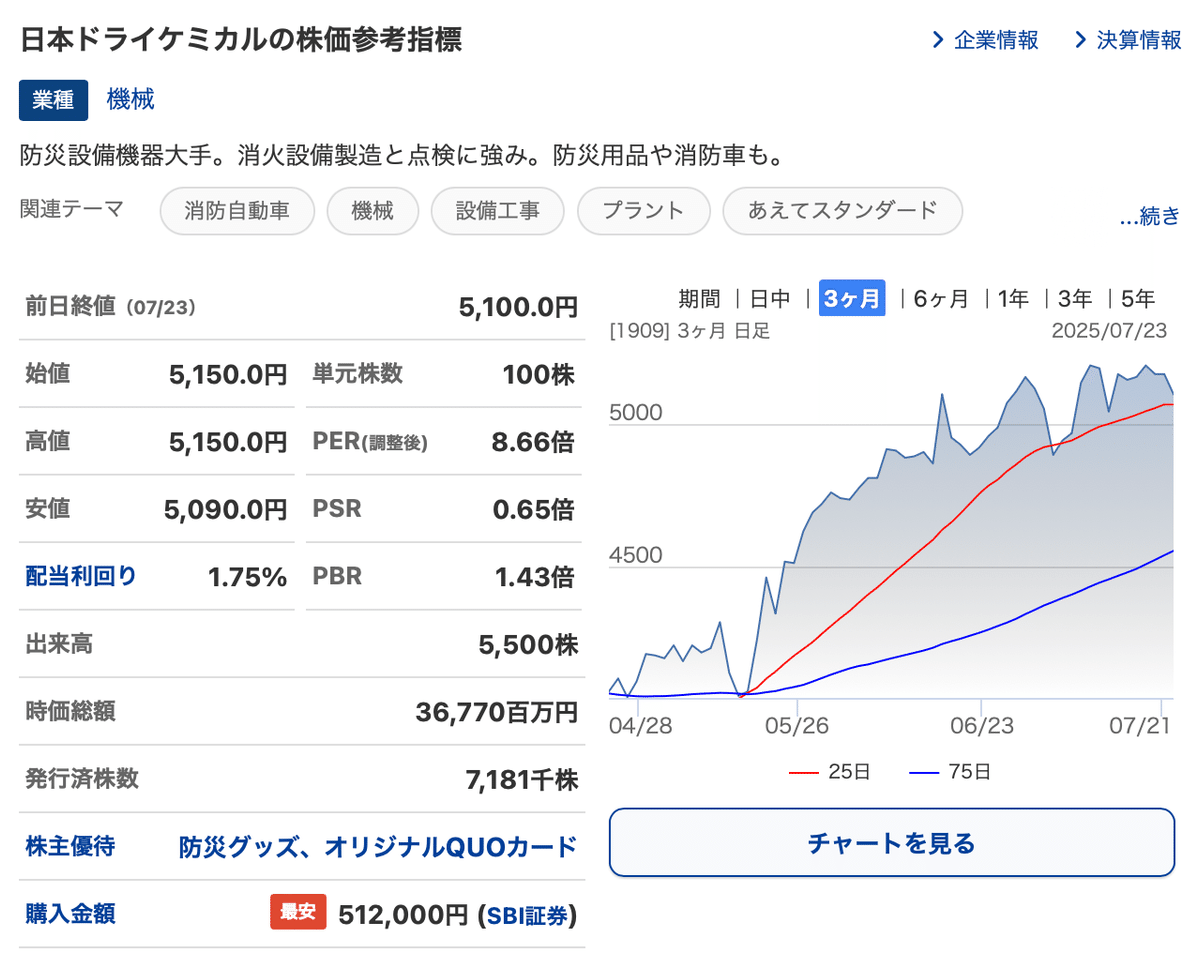Click the 7,181千株 shares issued value

click(x=522, y=780)
